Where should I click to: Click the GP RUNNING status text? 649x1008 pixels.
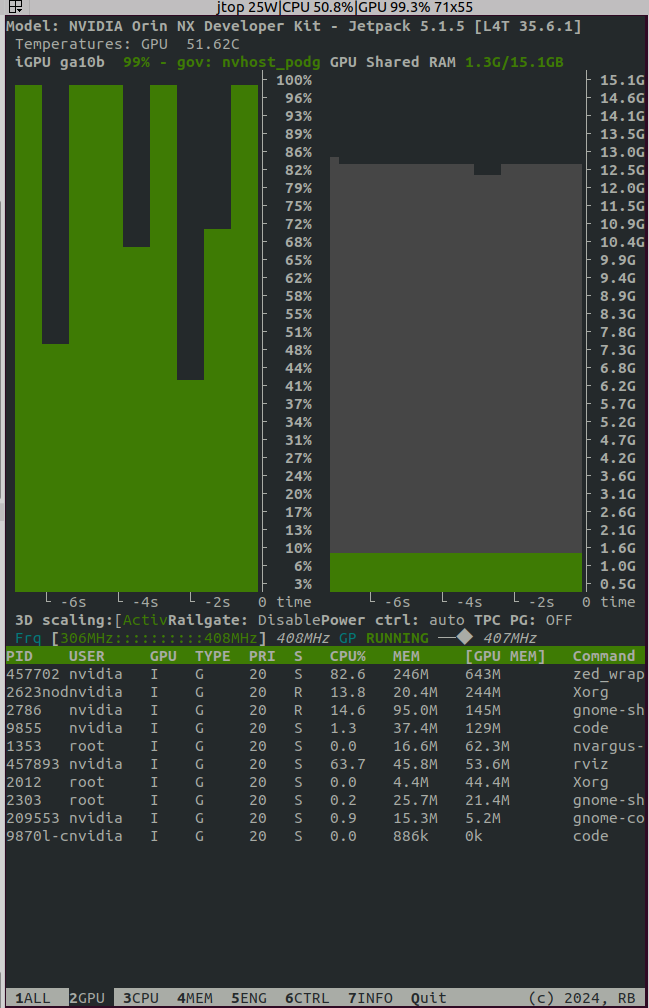384,638
